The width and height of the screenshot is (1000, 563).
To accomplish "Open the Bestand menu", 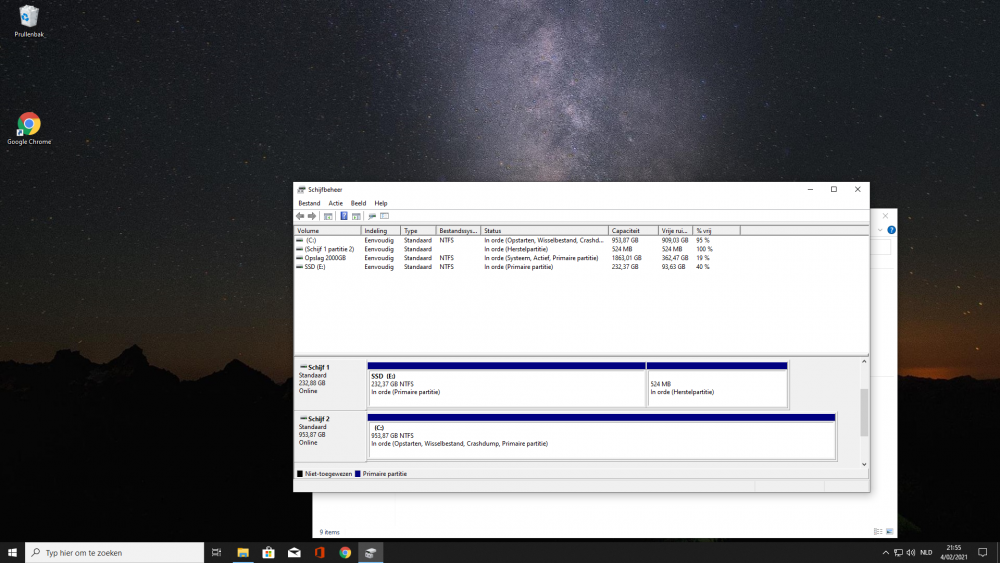I will click(309, 203).
